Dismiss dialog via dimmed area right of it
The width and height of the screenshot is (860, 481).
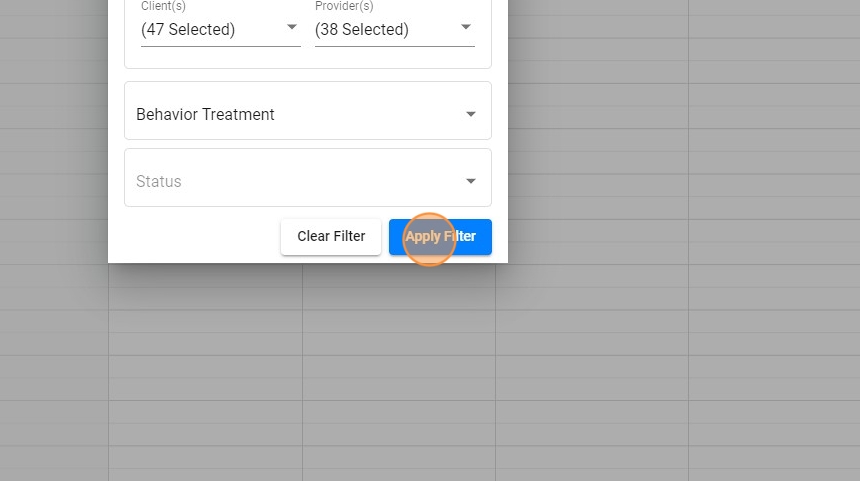pyautogui.click(x=680, y=150)
